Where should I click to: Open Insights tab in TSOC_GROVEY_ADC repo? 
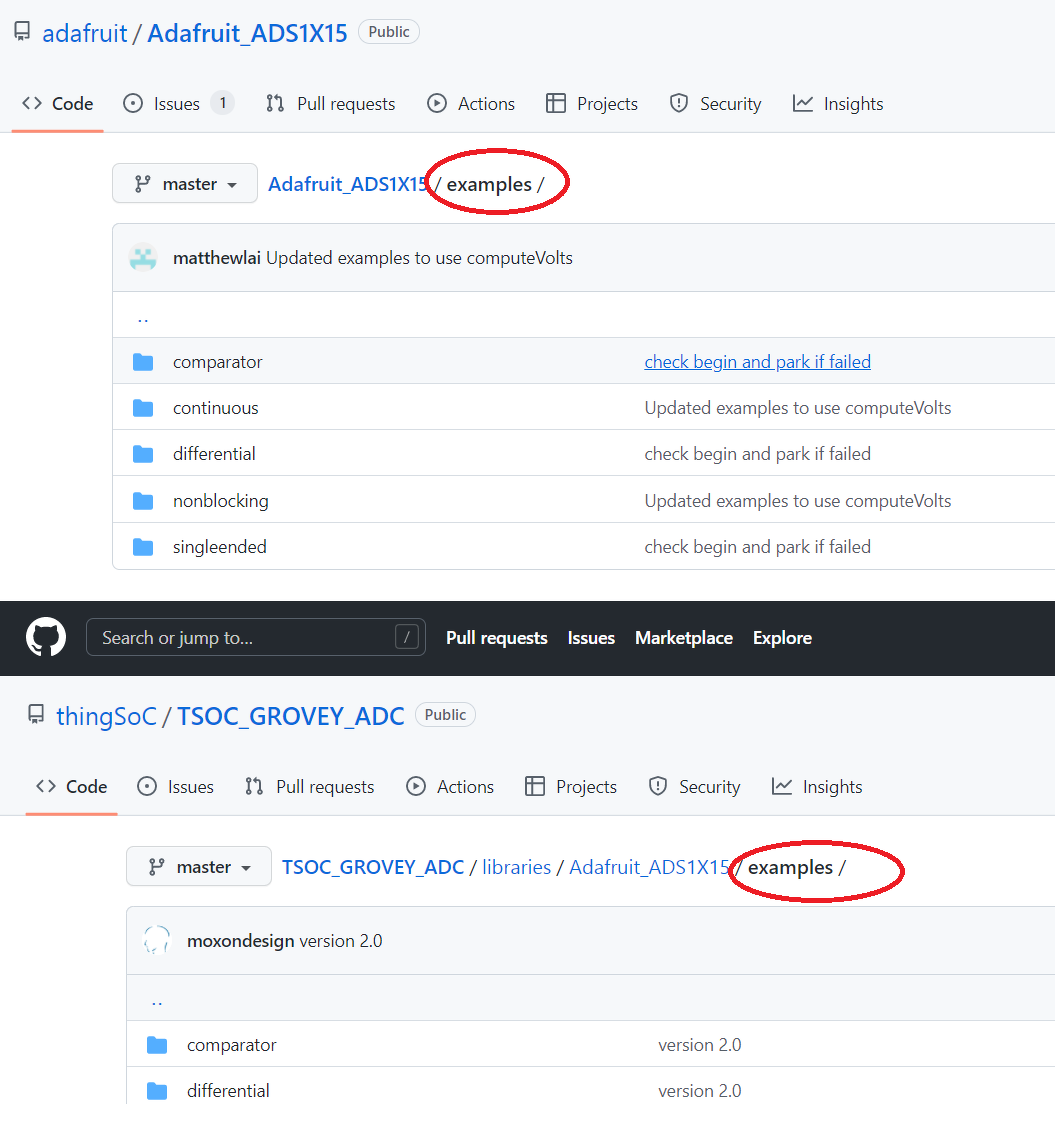817,787
